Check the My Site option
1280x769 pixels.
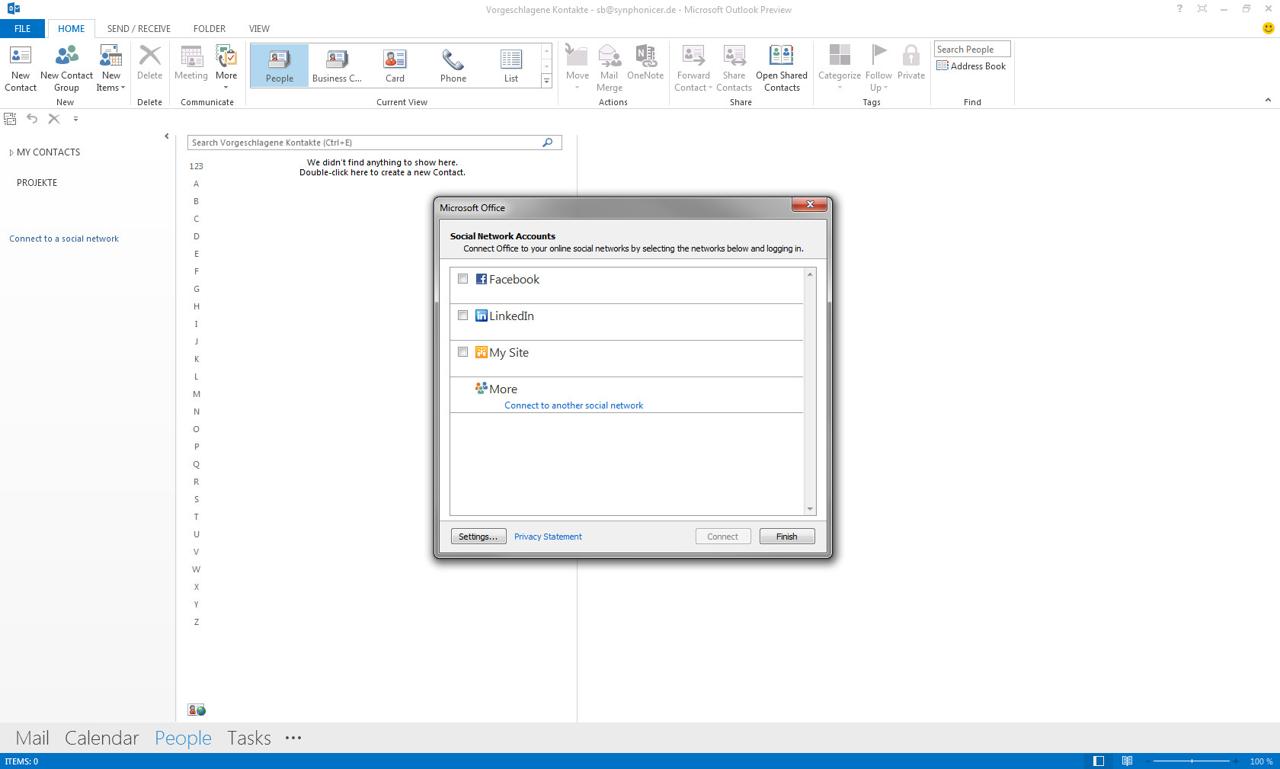(463, 352)
